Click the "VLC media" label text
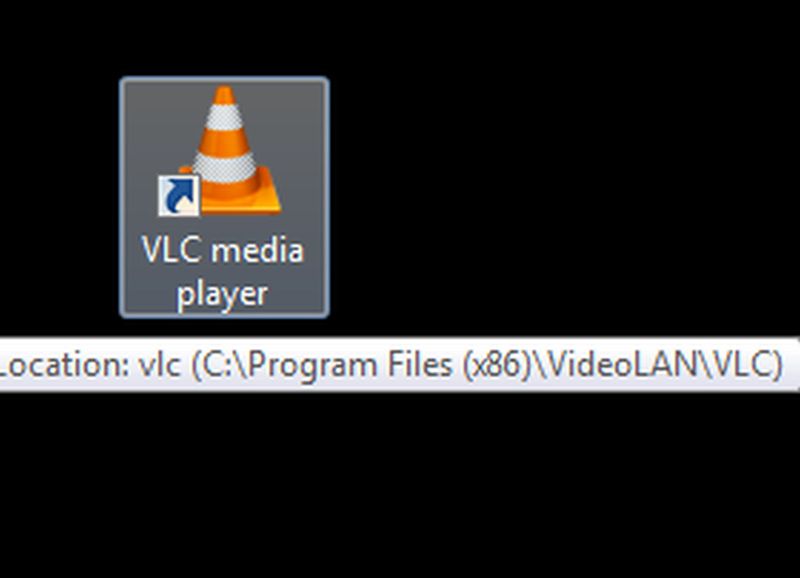800x578 pixels. tap(222, 250)
